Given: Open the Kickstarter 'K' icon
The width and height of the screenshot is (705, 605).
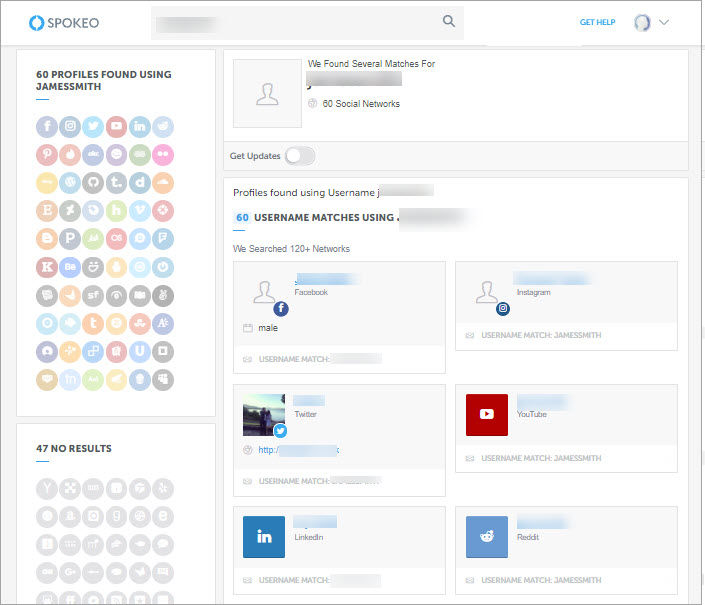Looking at the screenshot, I should pos(47,267).
